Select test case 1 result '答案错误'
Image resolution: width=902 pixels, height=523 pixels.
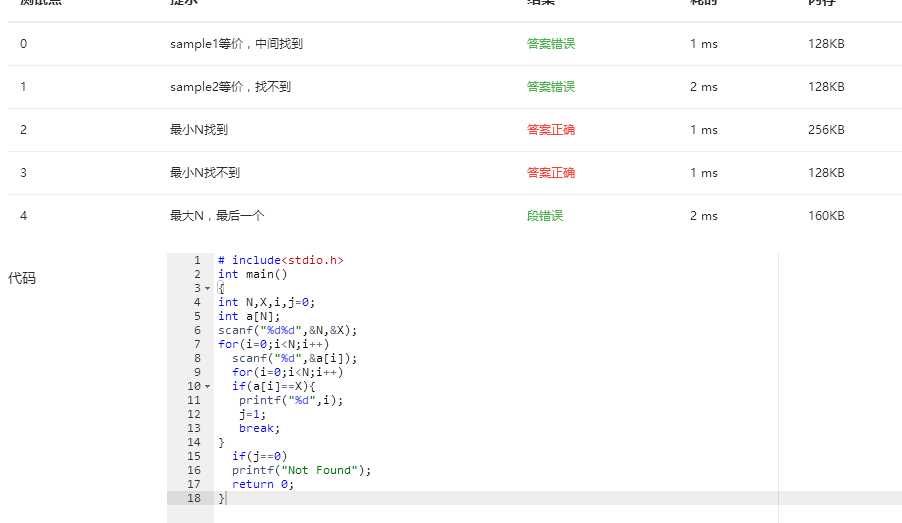coord(551,87)
